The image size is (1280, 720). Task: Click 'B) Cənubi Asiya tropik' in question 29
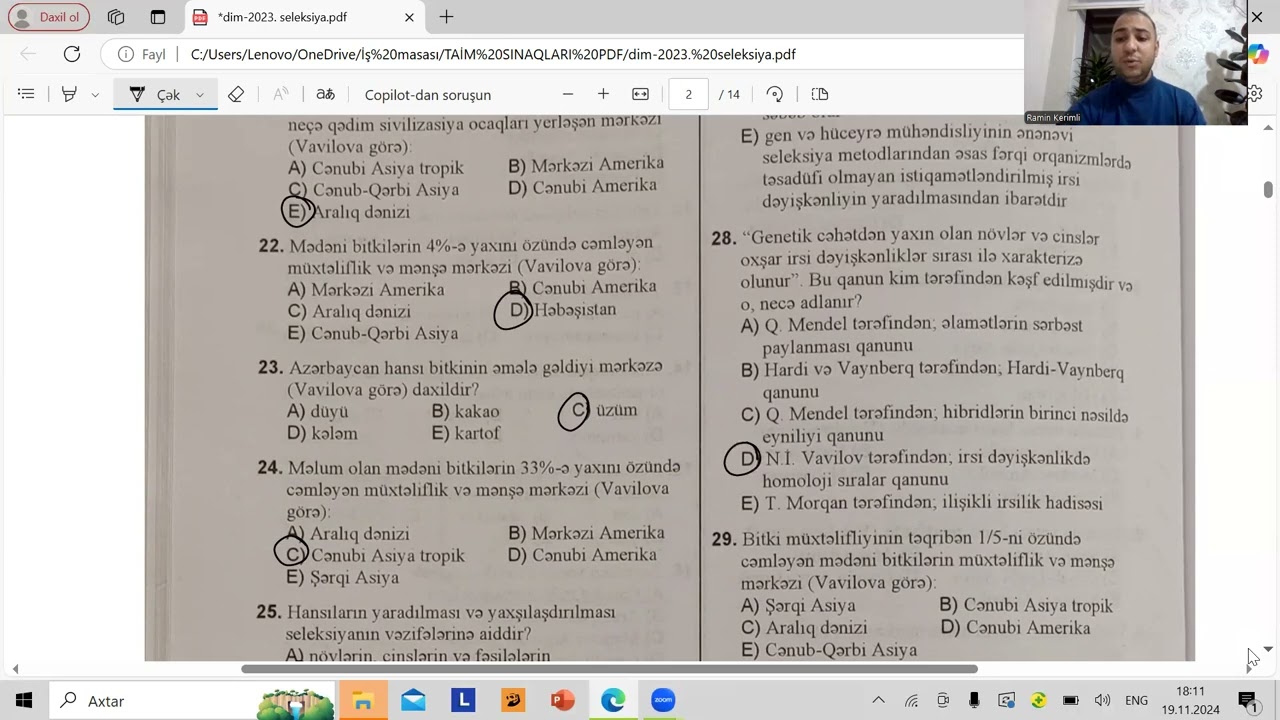[1026, 605]
